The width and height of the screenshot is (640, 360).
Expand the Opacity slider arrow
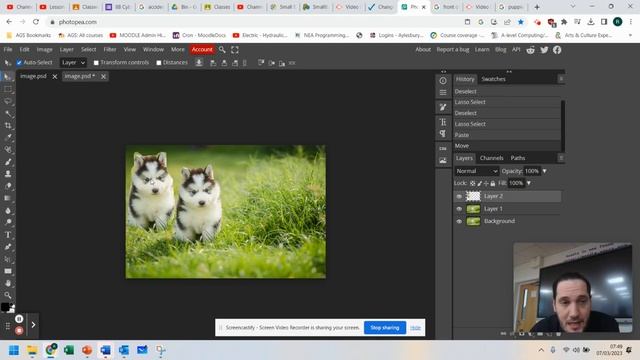pos(544,171)
